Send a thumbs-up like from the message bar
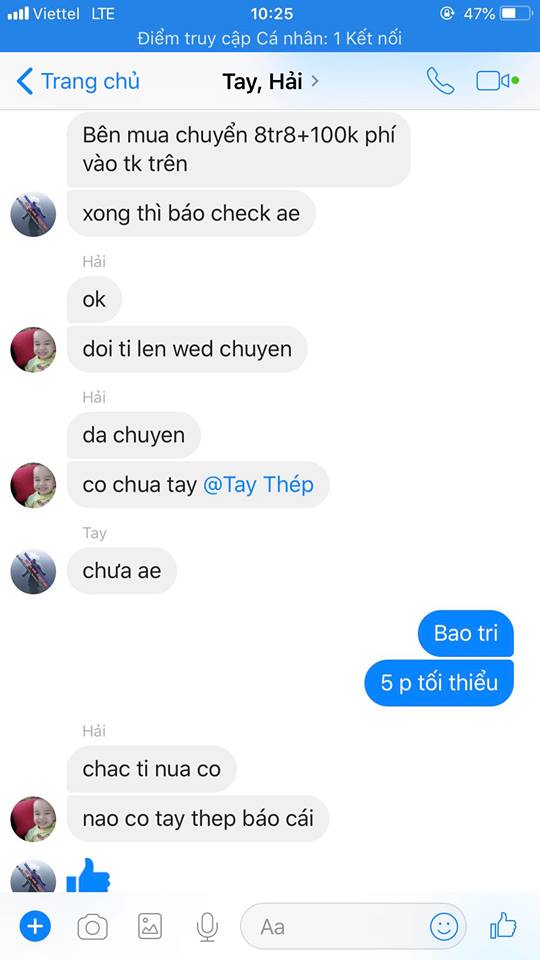Image resolution: width=540 pixels, height=960 pixels. (503, 925)
